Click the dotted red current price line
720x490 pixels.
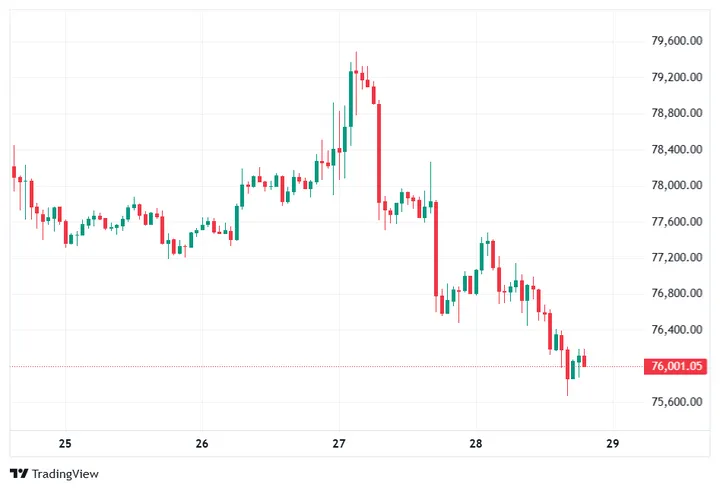300,367
